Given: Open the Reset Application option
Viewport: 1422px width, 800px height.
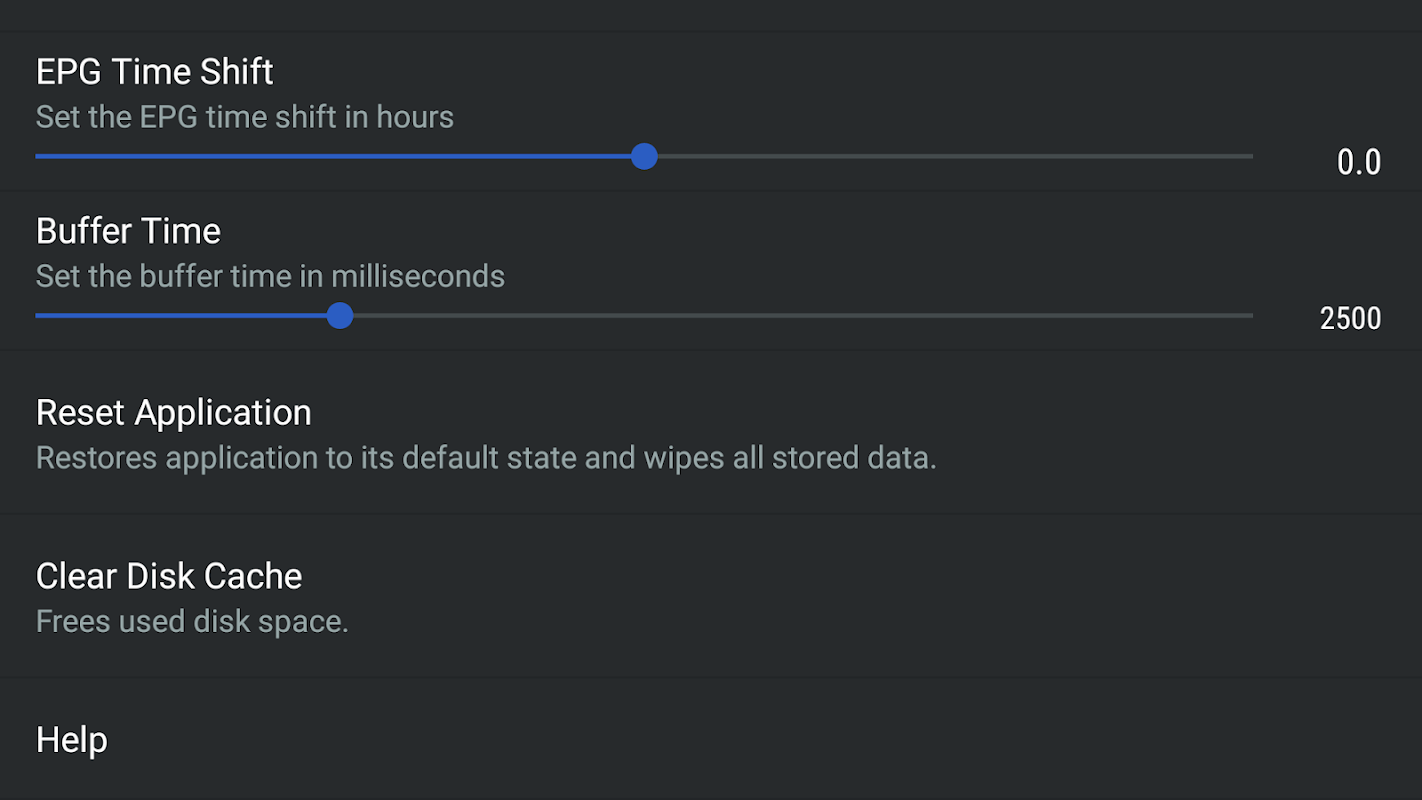Looking at the screenshot, I should click(174, 412).
